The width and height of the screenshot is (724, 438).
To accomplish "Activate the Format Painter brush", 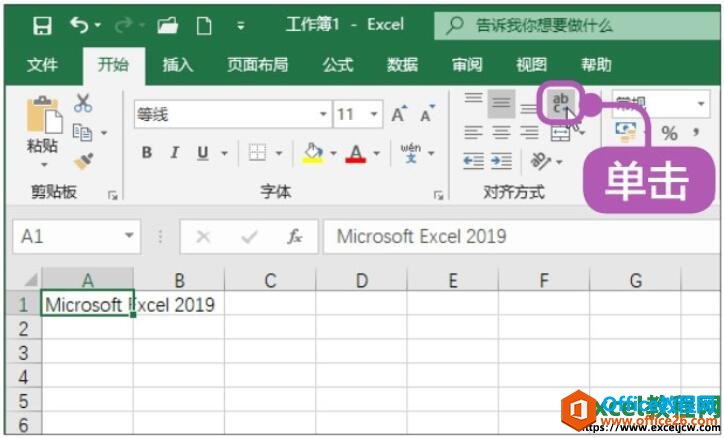I will point(84,161).
